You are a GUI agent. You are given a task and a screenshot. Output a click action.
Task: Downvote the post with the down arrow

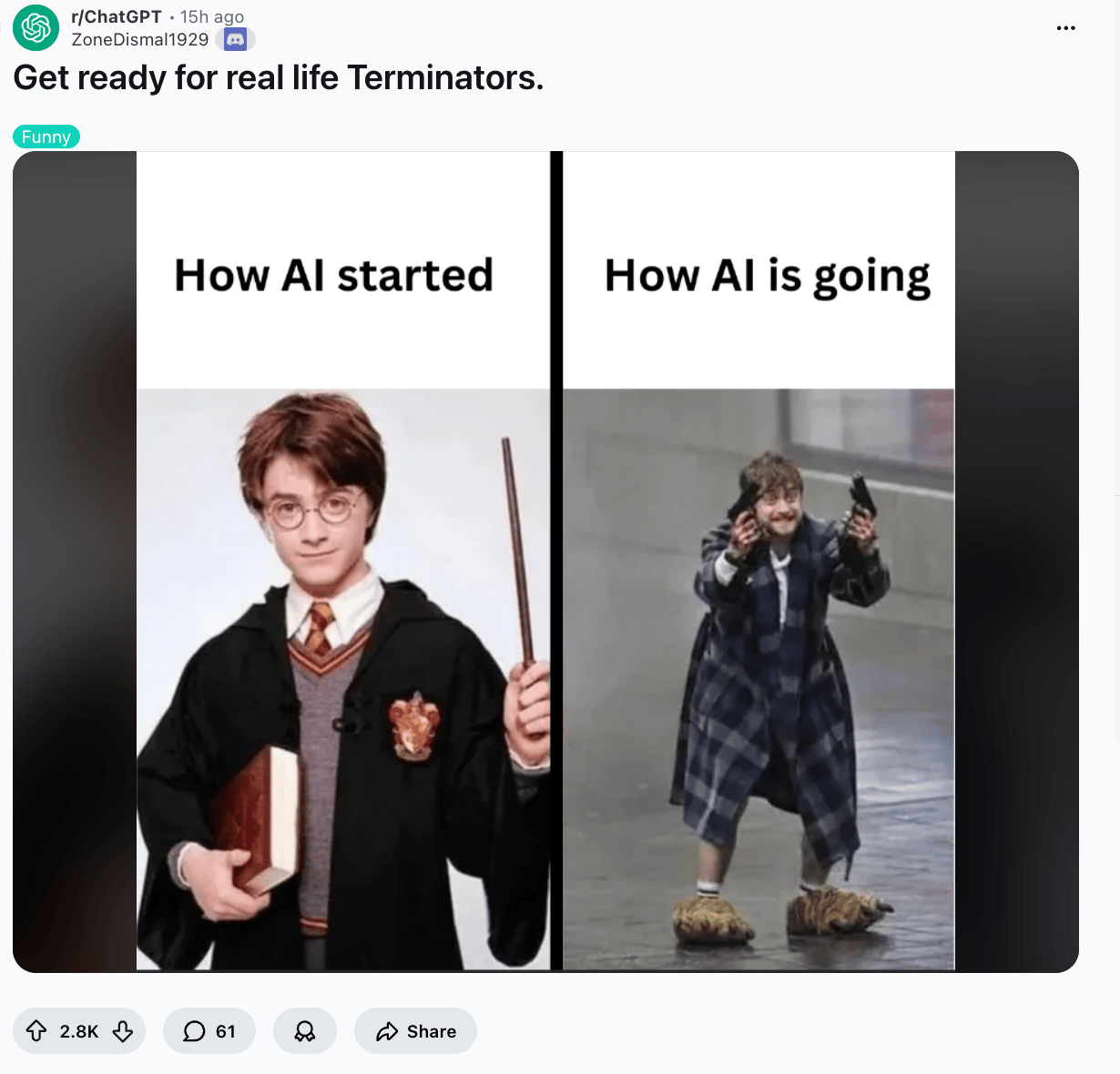123,1031
